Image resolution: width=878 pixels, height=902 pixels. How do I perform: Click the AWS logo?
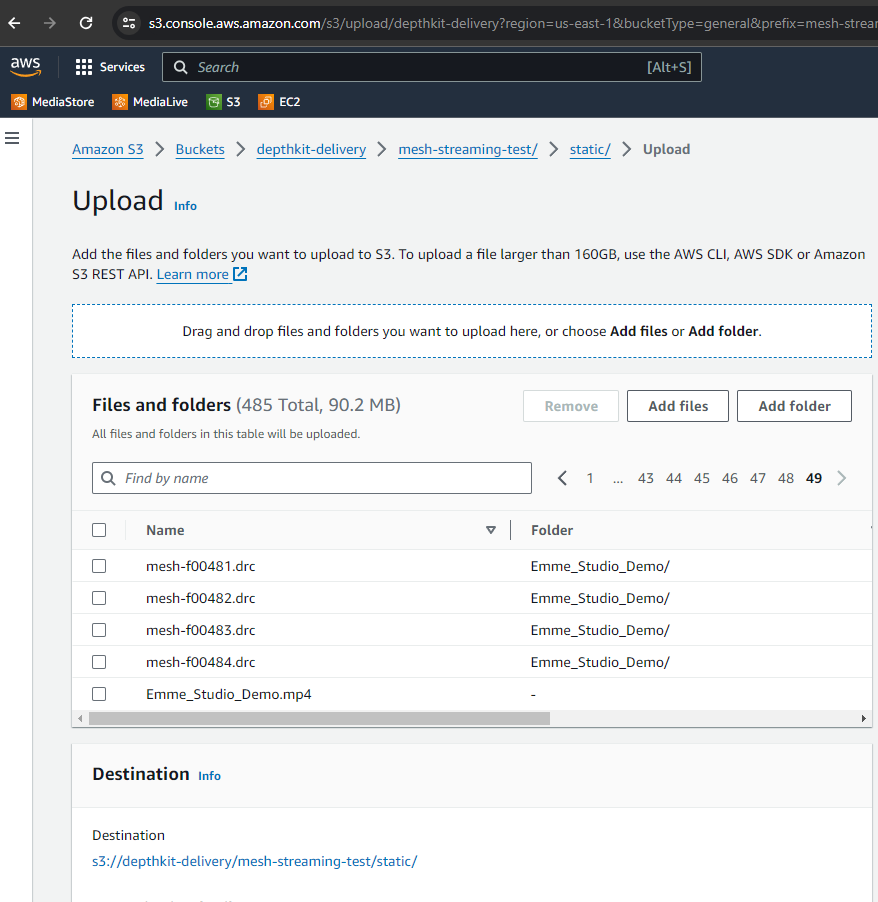point(25,67)
